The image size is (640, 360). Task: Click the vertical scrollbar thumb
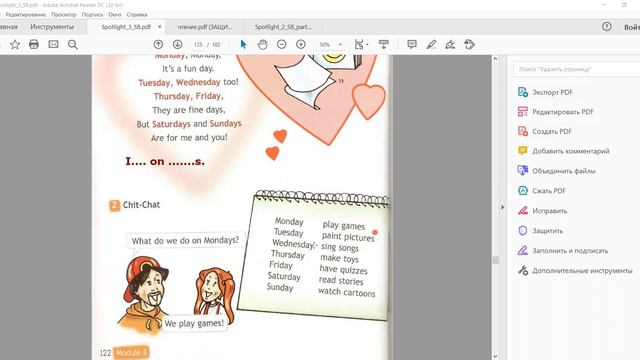pos(496,260)
